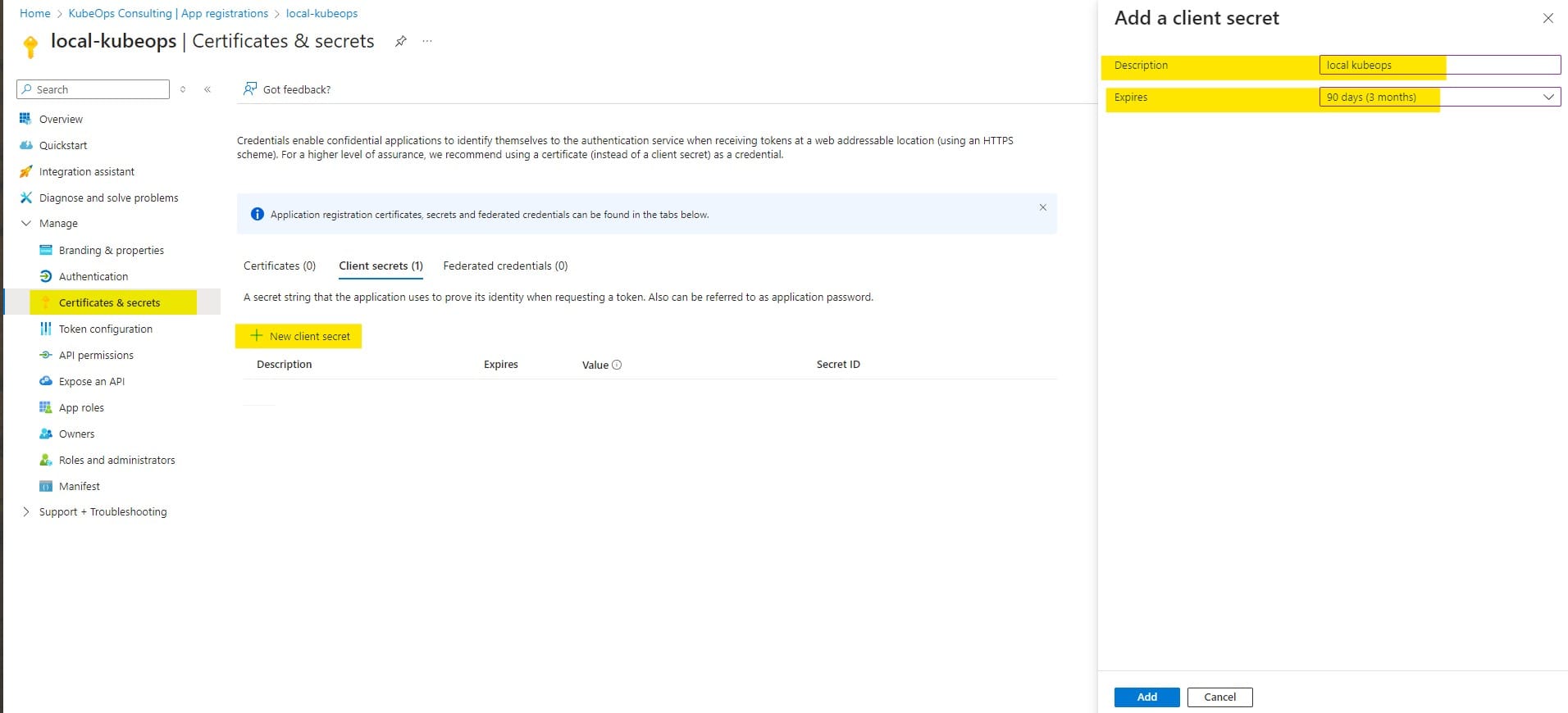The height and width of the screenshot is (713, 1568).
Task: Switch to the Certificates (0) tab
Action: pos(280,266)
